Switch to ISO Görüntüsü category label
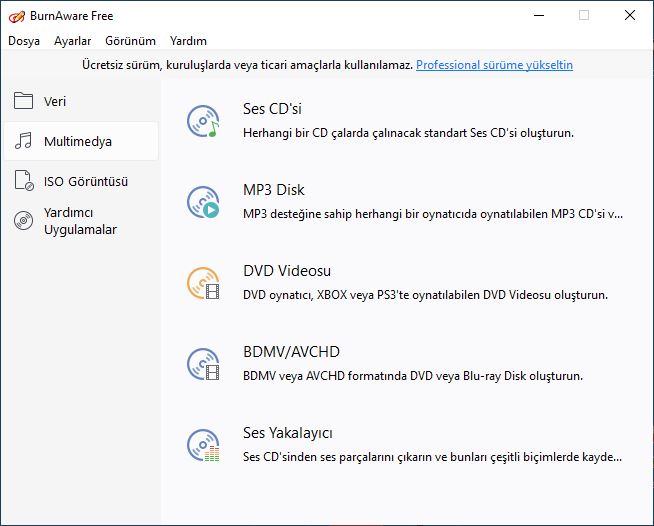The width and height of the screenshot is (654, 526). tap(86, 181)
